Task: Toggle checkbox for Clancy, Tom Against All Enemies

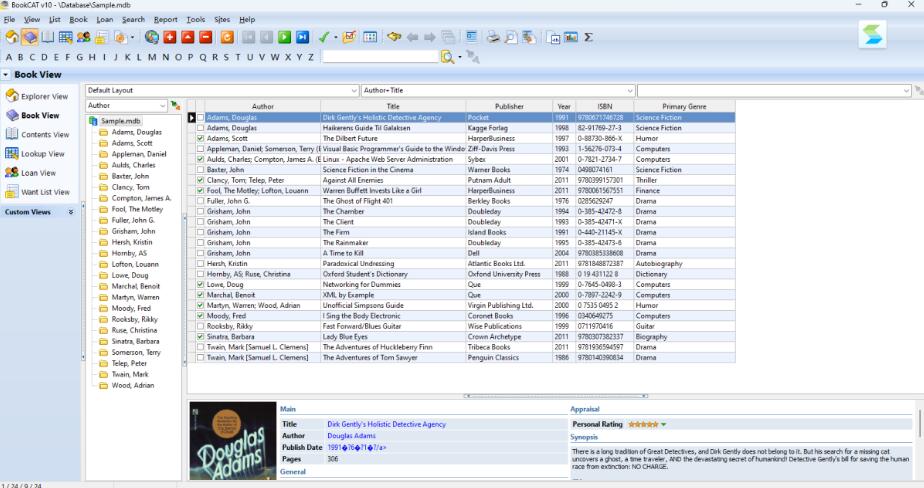Action: pos(200,180)
